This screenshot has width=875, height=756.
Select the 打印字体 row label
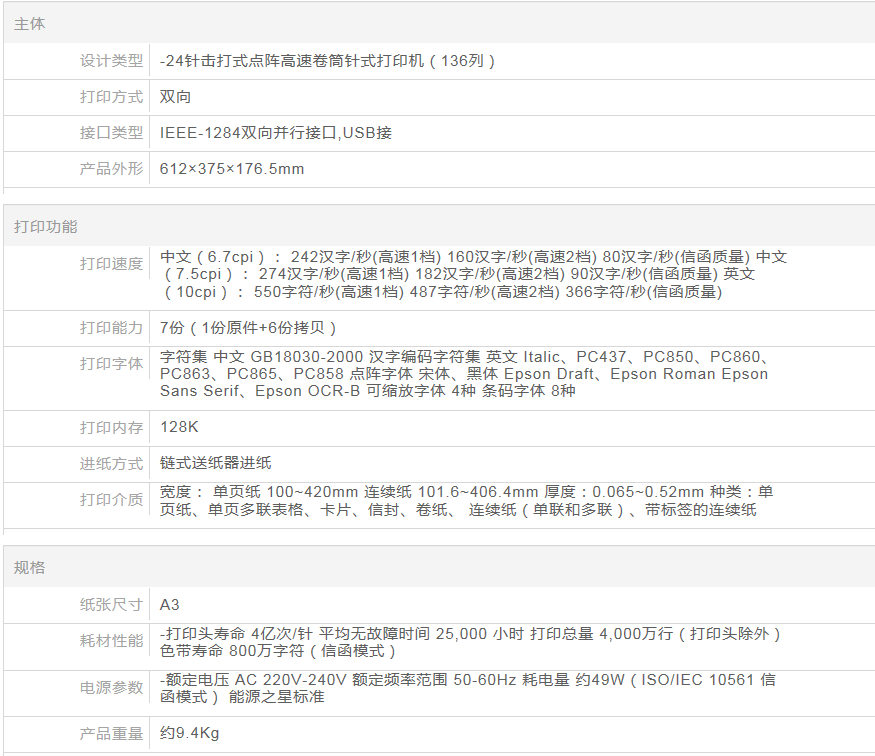click(x=111, y=364)
